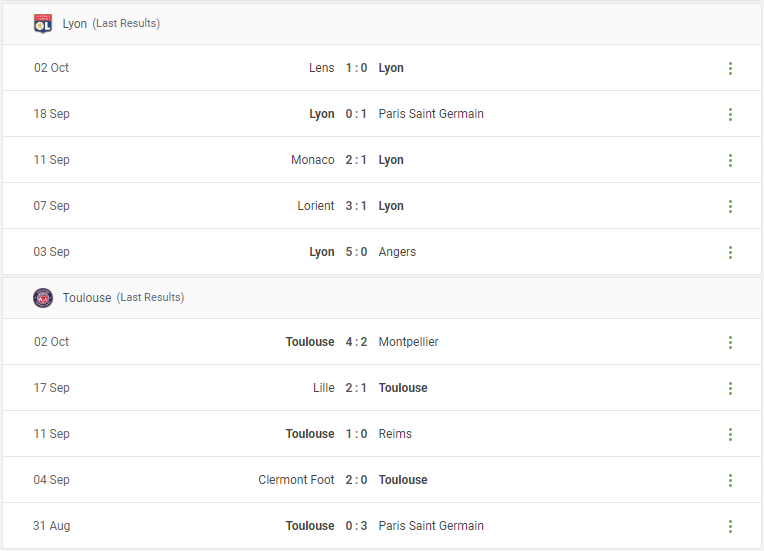Click the 2:1 score of Lille vs Toulouse
Viewport: 764px width, 551px height.
pyautogui.click(x=356, y=388)
